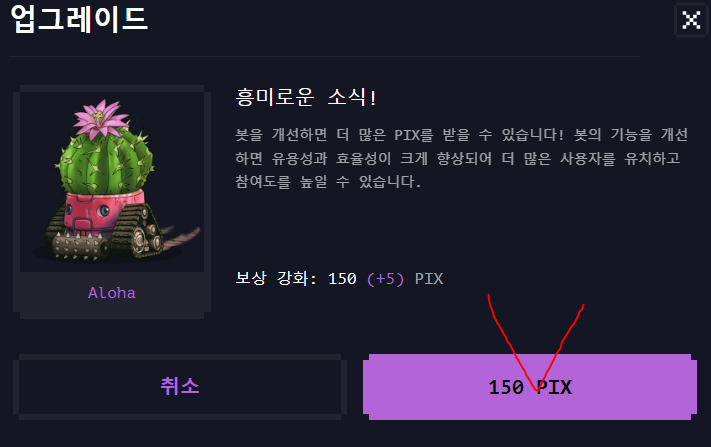Click the purple (+5) bonus text

click(x=385, y=278)
